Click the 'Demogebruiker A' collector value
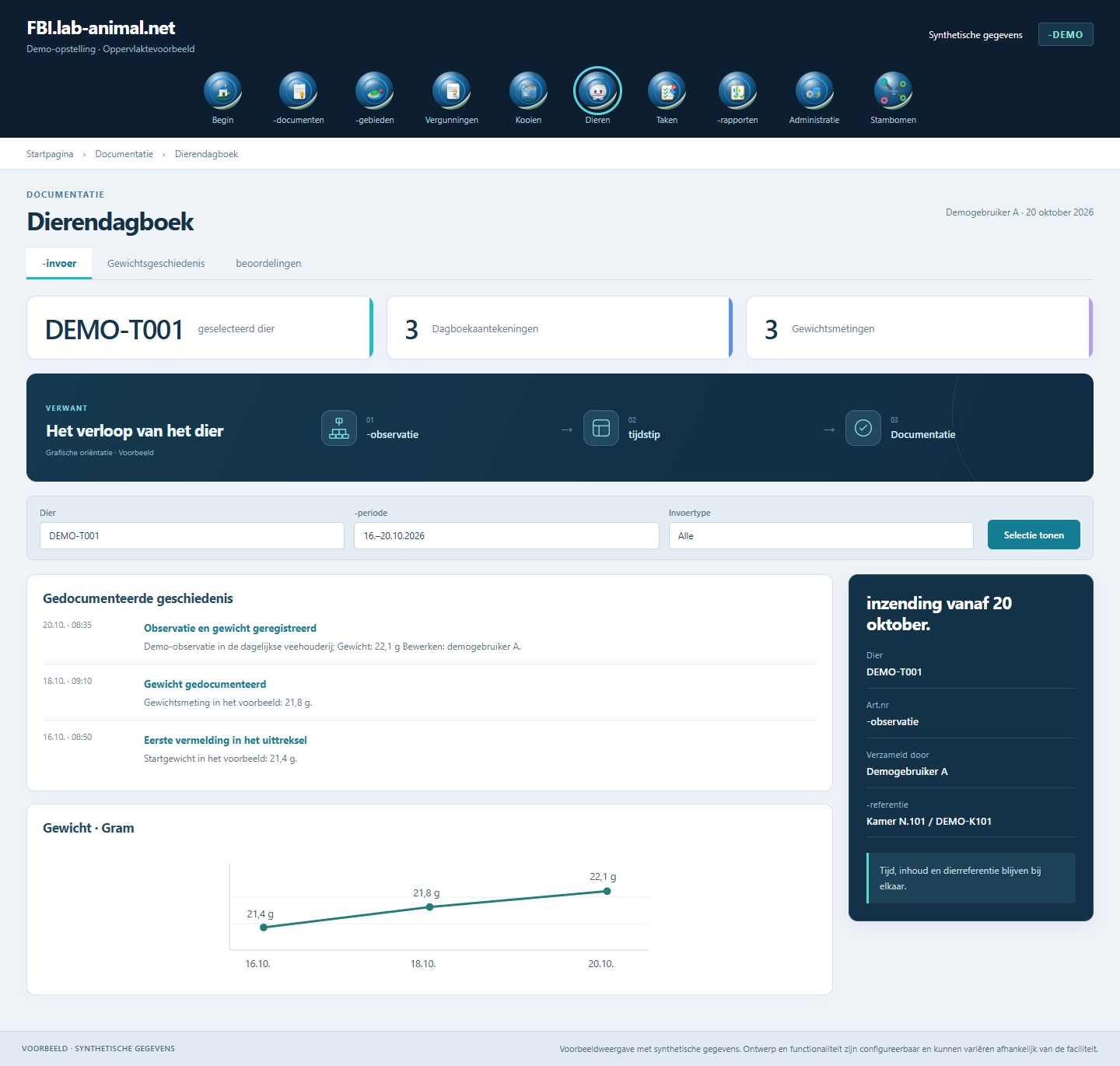The height and width of the screenshot is (1066, 1120). (x=907, y=771)
